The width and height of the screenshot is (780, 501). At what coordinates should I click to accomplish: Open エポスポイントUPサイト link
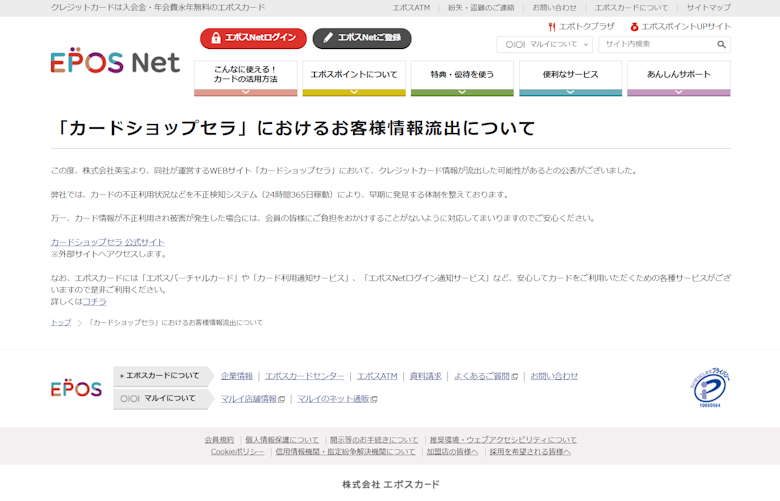(x=681, y=26)
